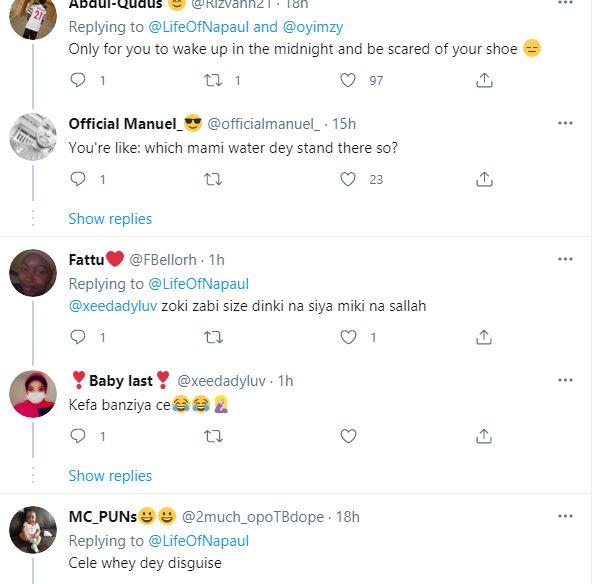Retweet Abdul-Qudus's midnight shoe tweet
The height and width of the screenshot is (584, 594).
(213, 80)
